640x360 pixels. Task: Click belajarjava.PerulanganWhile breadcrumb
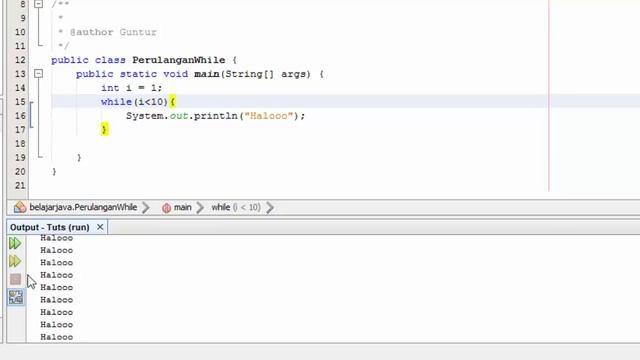[x=83, y=207]
